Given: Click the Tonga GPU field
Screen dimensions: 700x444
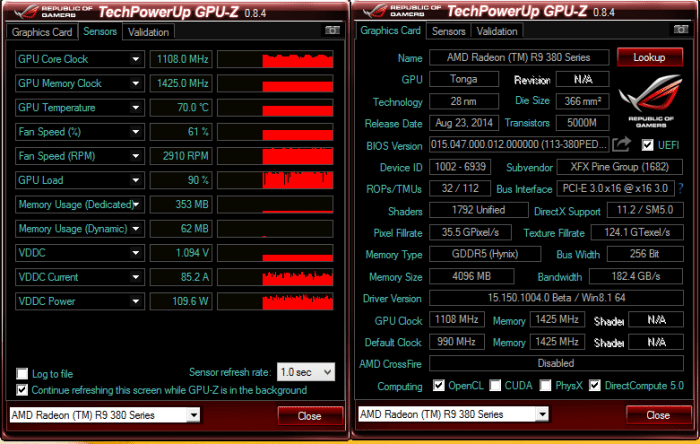Looking at the screenshot, I should click(464, 79).
